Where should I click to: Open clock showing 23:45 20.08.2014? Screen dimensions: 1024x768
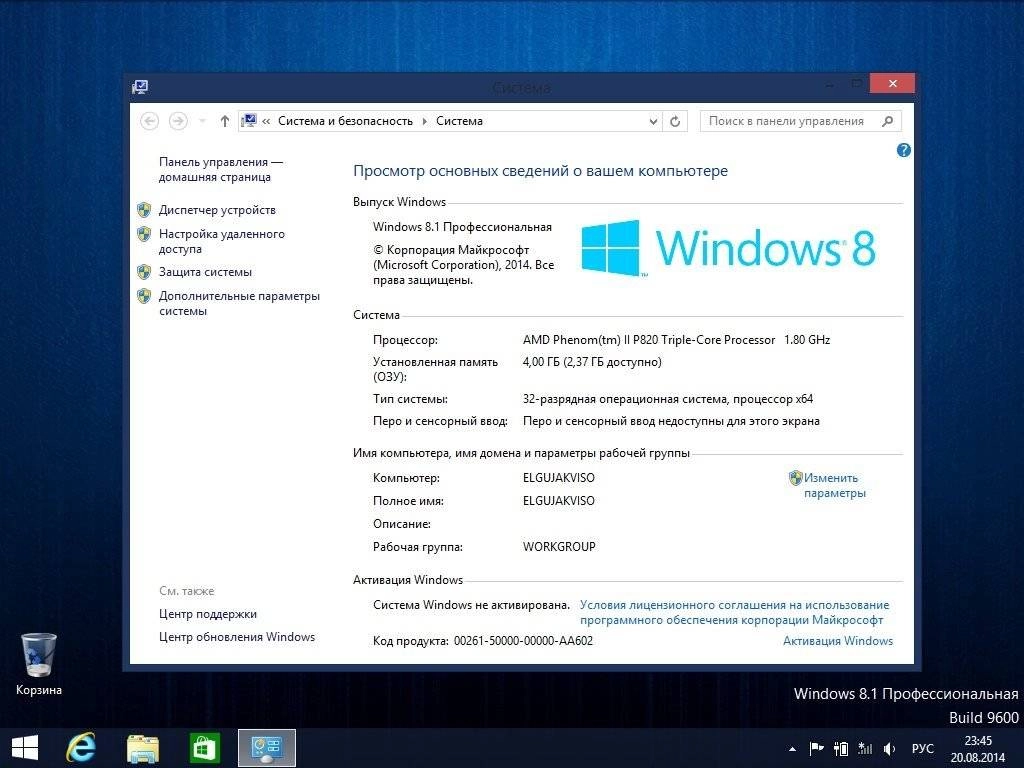[978, 749]
